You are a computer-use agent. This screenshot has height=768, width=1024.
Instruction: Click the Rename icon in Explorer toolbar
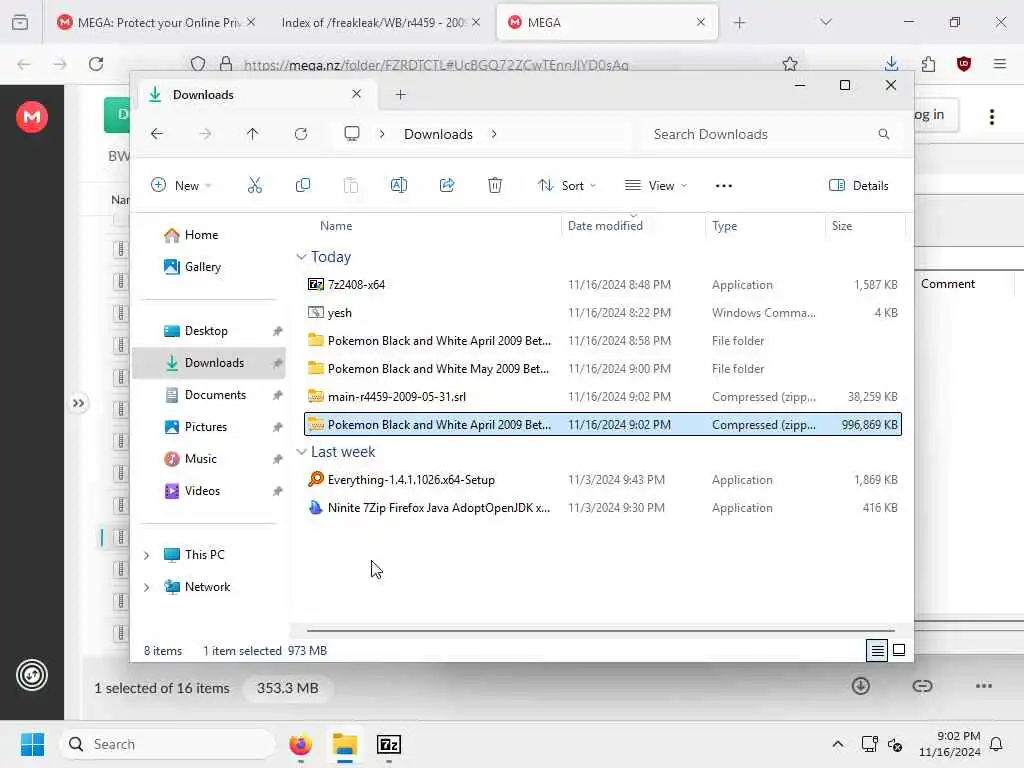[398, 185]
